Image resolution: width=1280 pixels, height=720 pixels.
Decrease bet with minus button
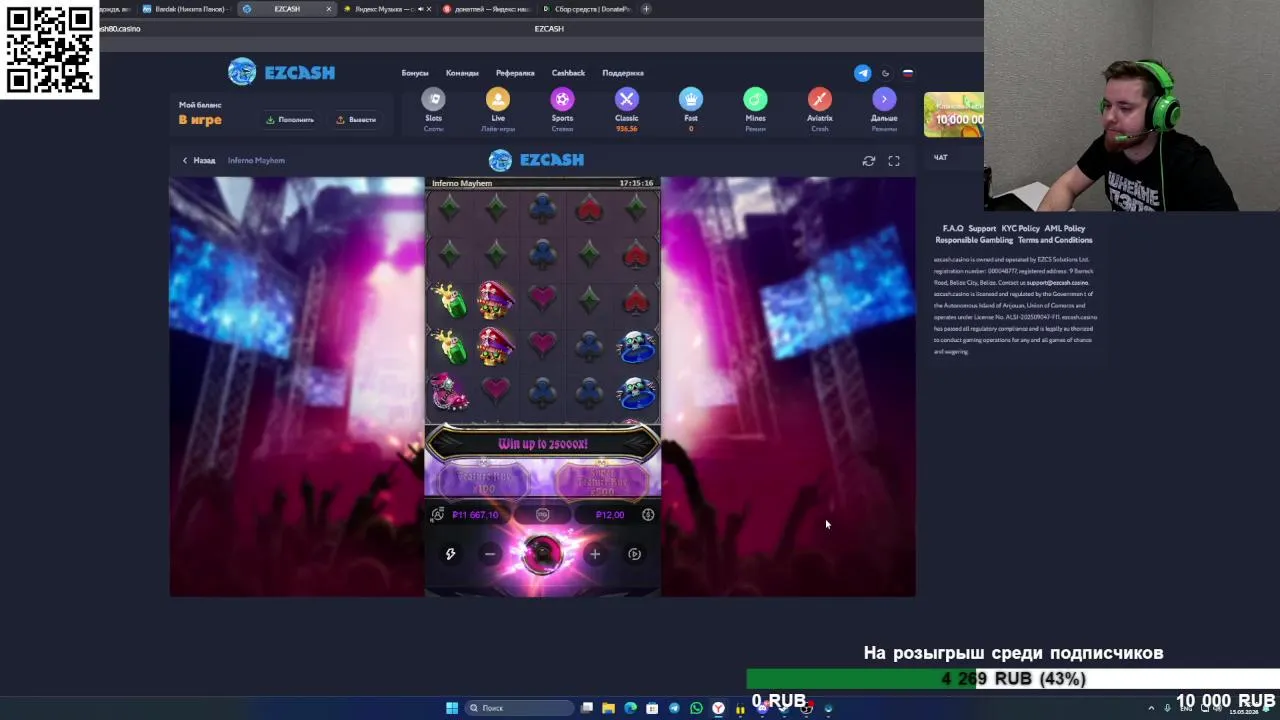[489, 554]
